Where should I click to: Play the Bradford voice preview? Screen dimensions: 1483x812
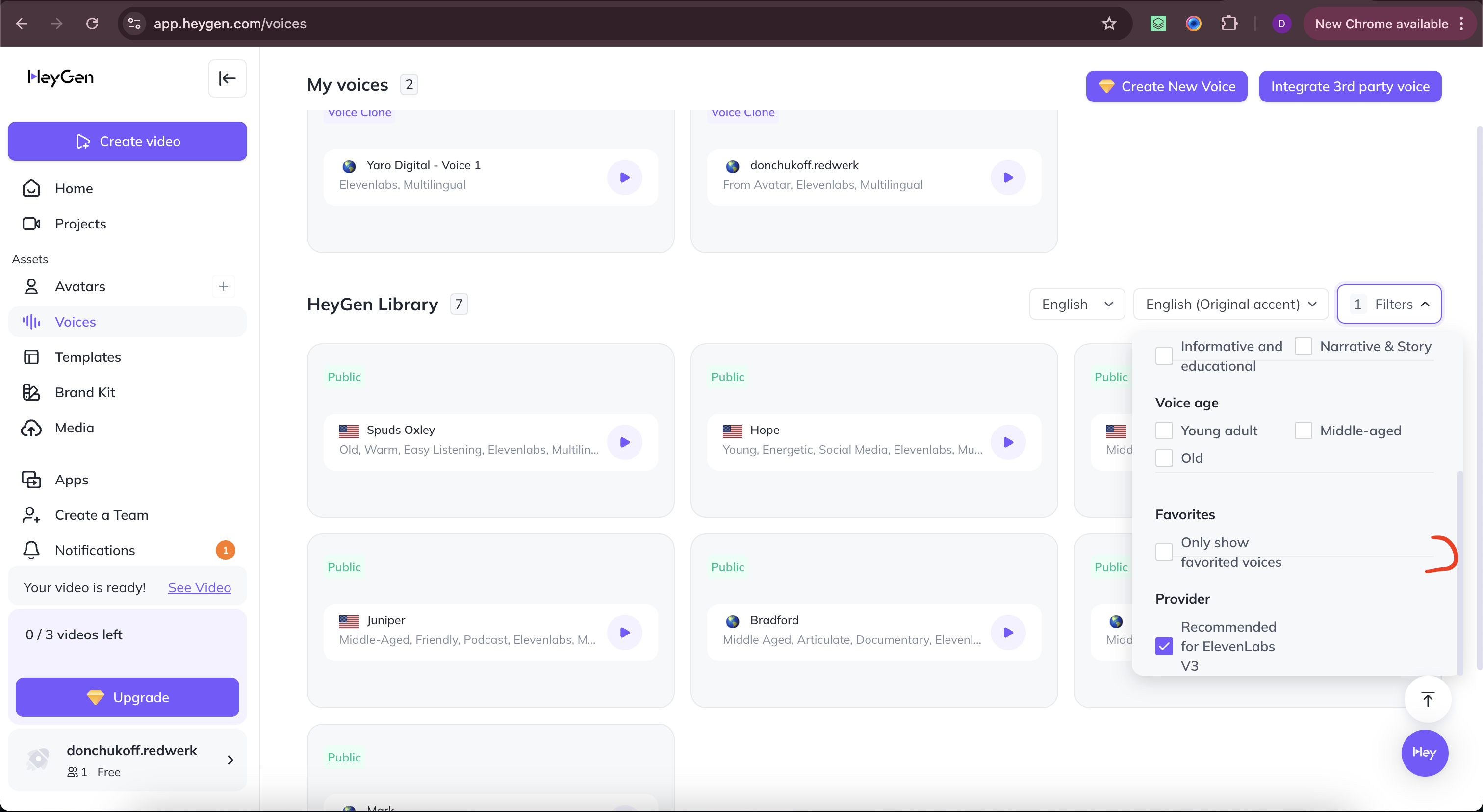point(1008,633)
